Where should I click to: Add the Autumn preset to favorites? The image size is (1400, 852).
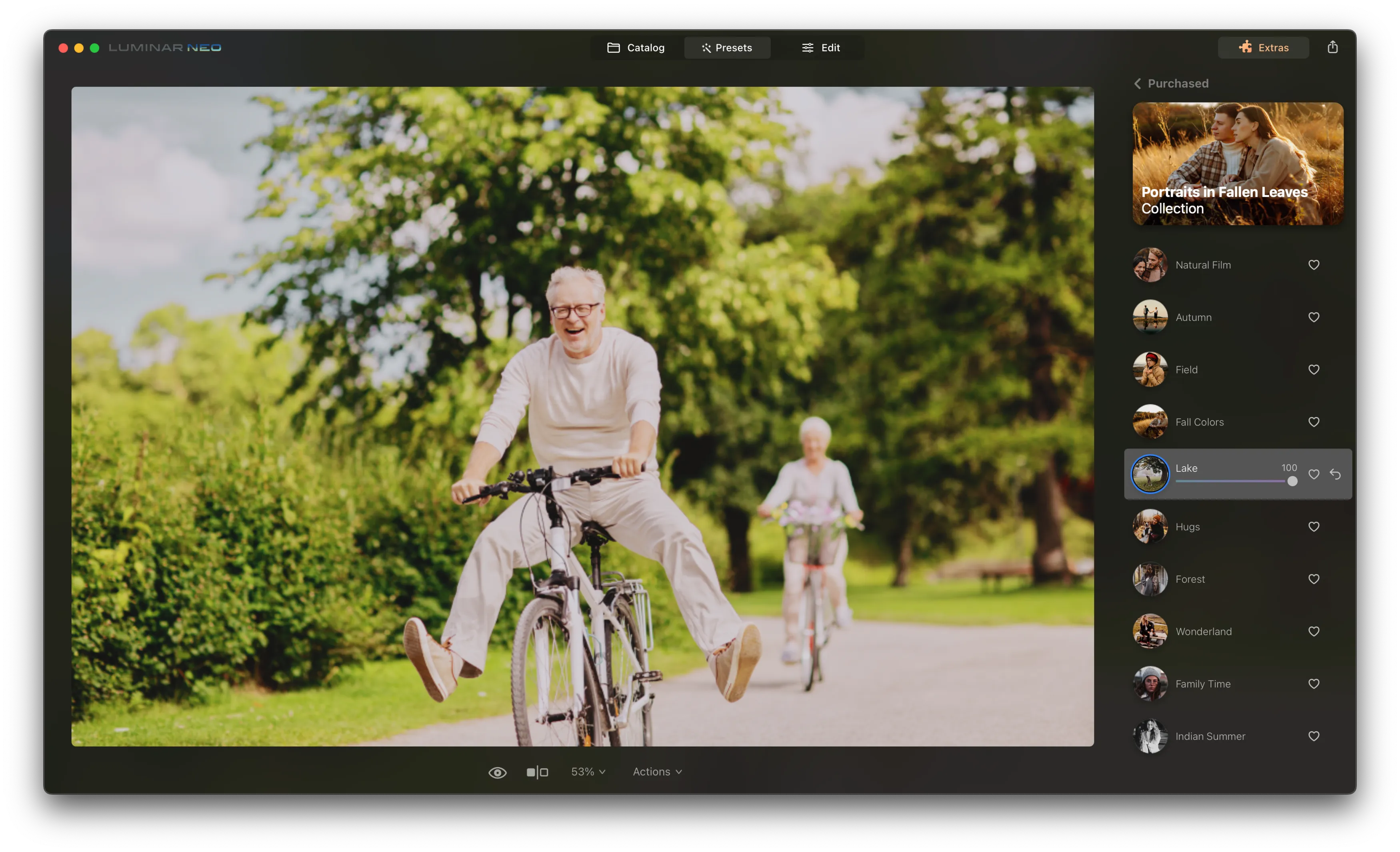tap(1314, 317)
